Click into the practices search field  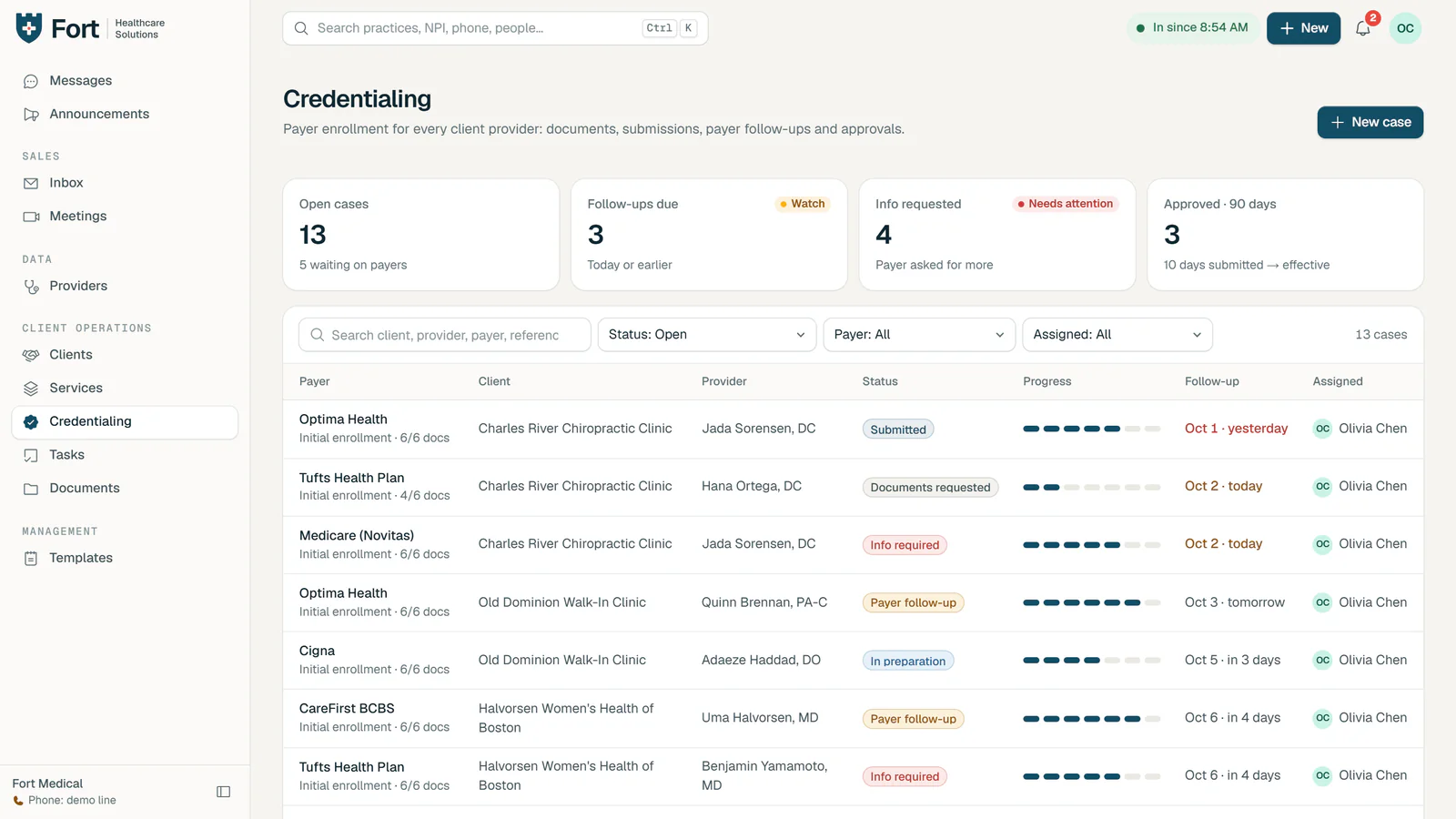click(x=495, y=28)
